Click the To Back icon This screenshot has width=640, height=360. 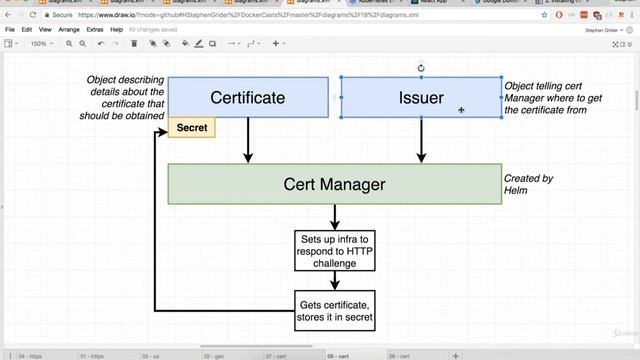pos(167,43)
